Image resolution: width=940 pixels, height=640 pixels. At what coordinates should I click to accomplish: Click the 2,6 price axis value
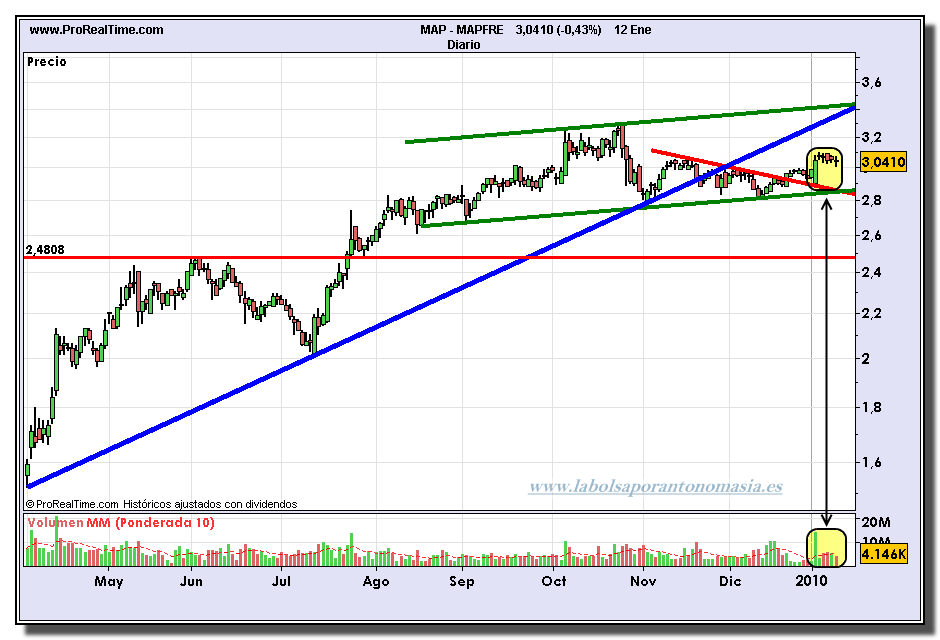(872, 236)
